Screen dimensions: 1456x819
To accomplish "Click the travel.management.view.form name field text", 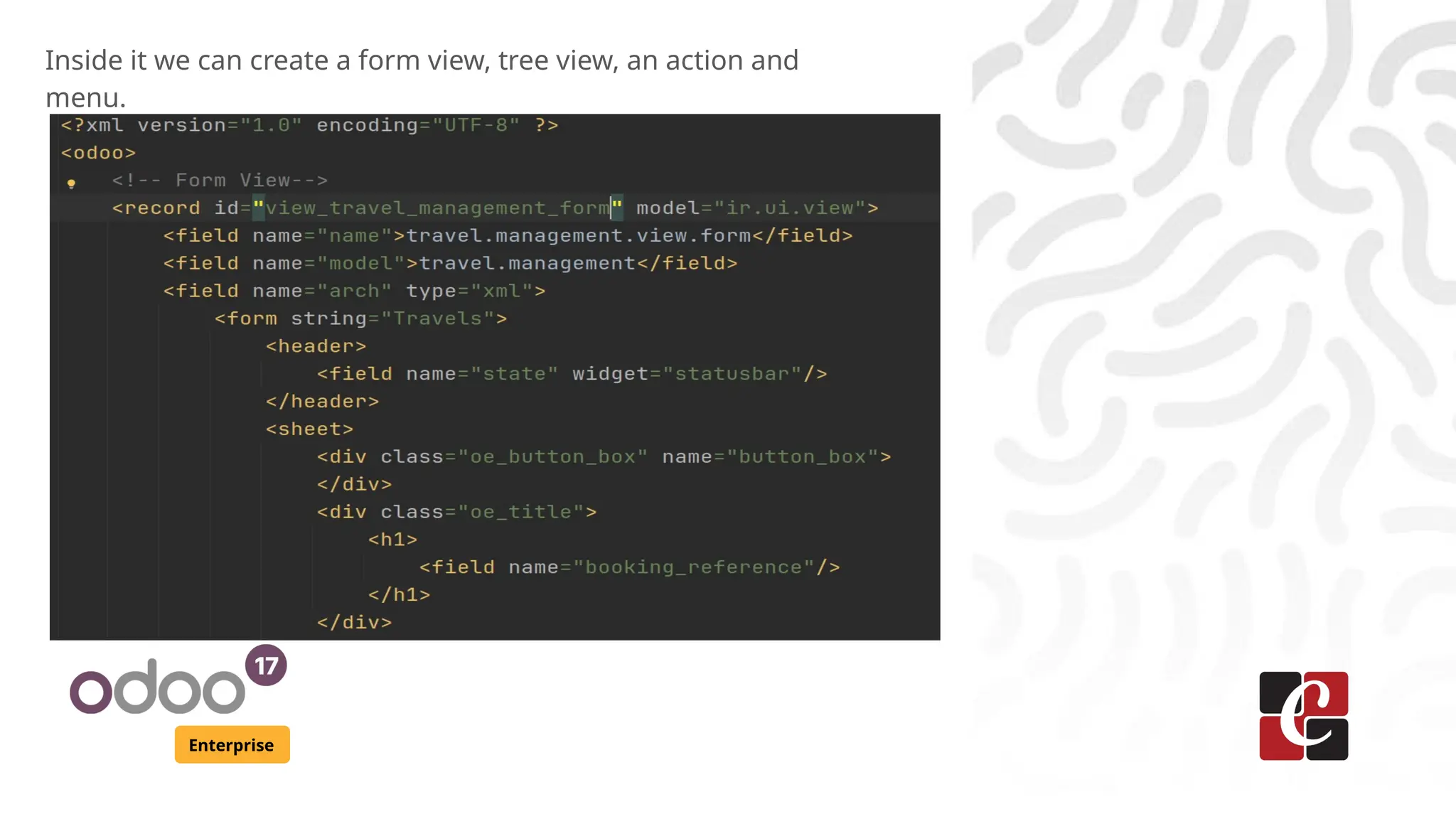I will point(579,236).
